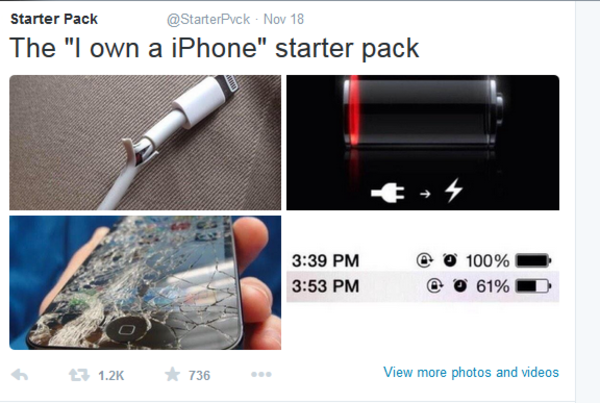
Task: Click the alarm clock icon beside 100%
Action: [x=450, y=260]
